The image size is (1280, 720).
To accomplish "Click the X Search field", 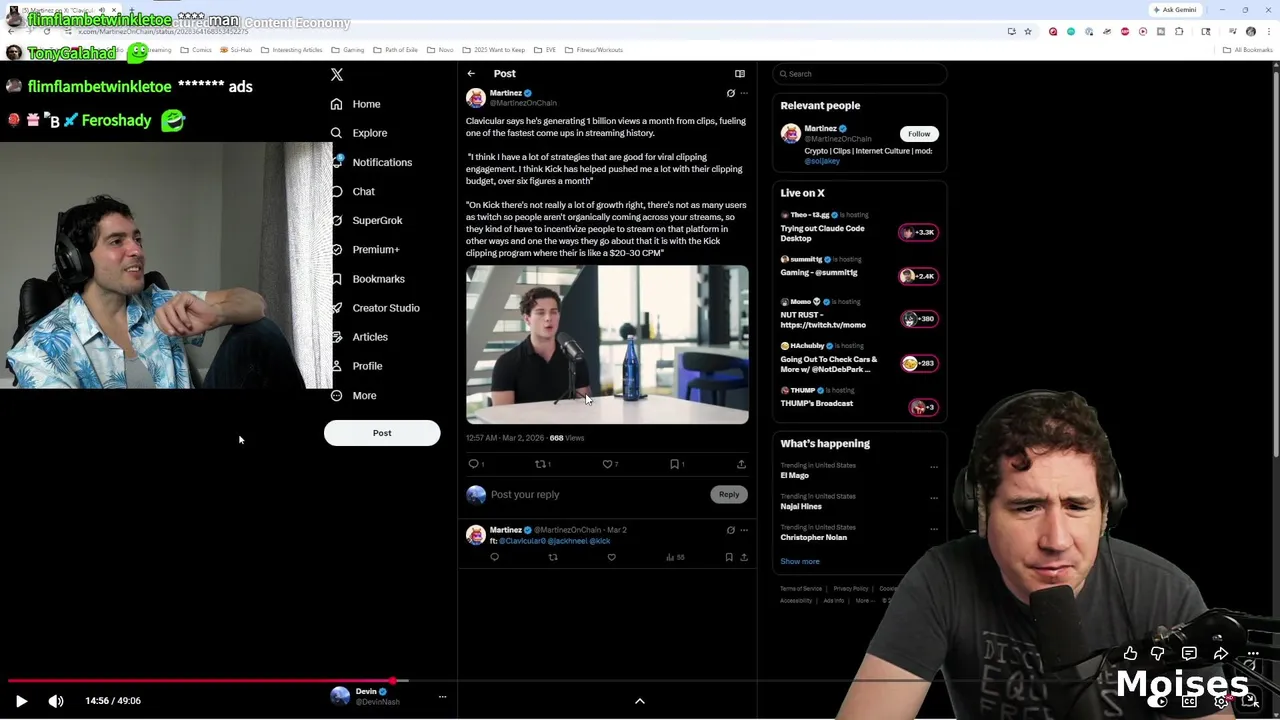I will [x=859, y=74].
